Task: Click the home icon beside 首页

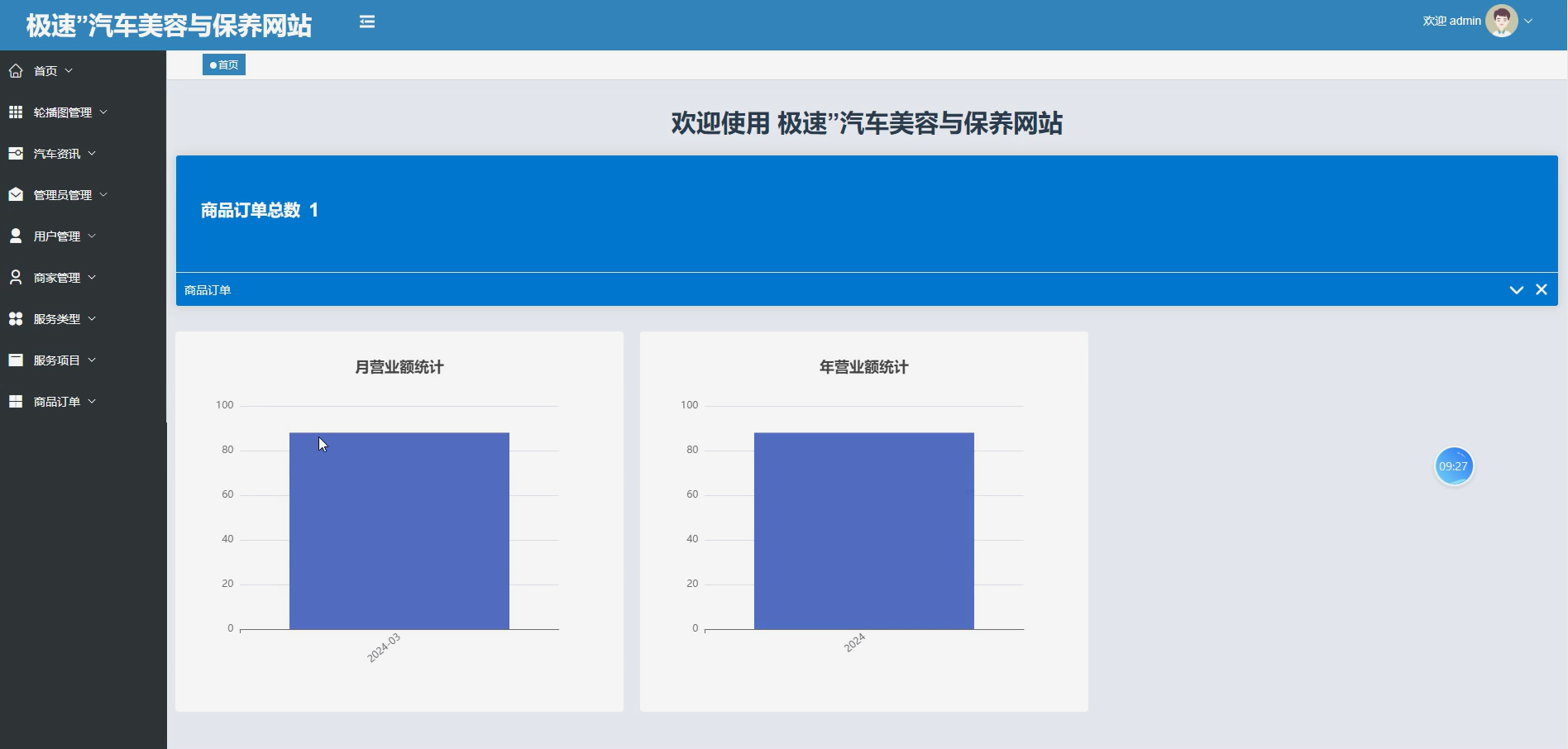Action: (16, 70)
